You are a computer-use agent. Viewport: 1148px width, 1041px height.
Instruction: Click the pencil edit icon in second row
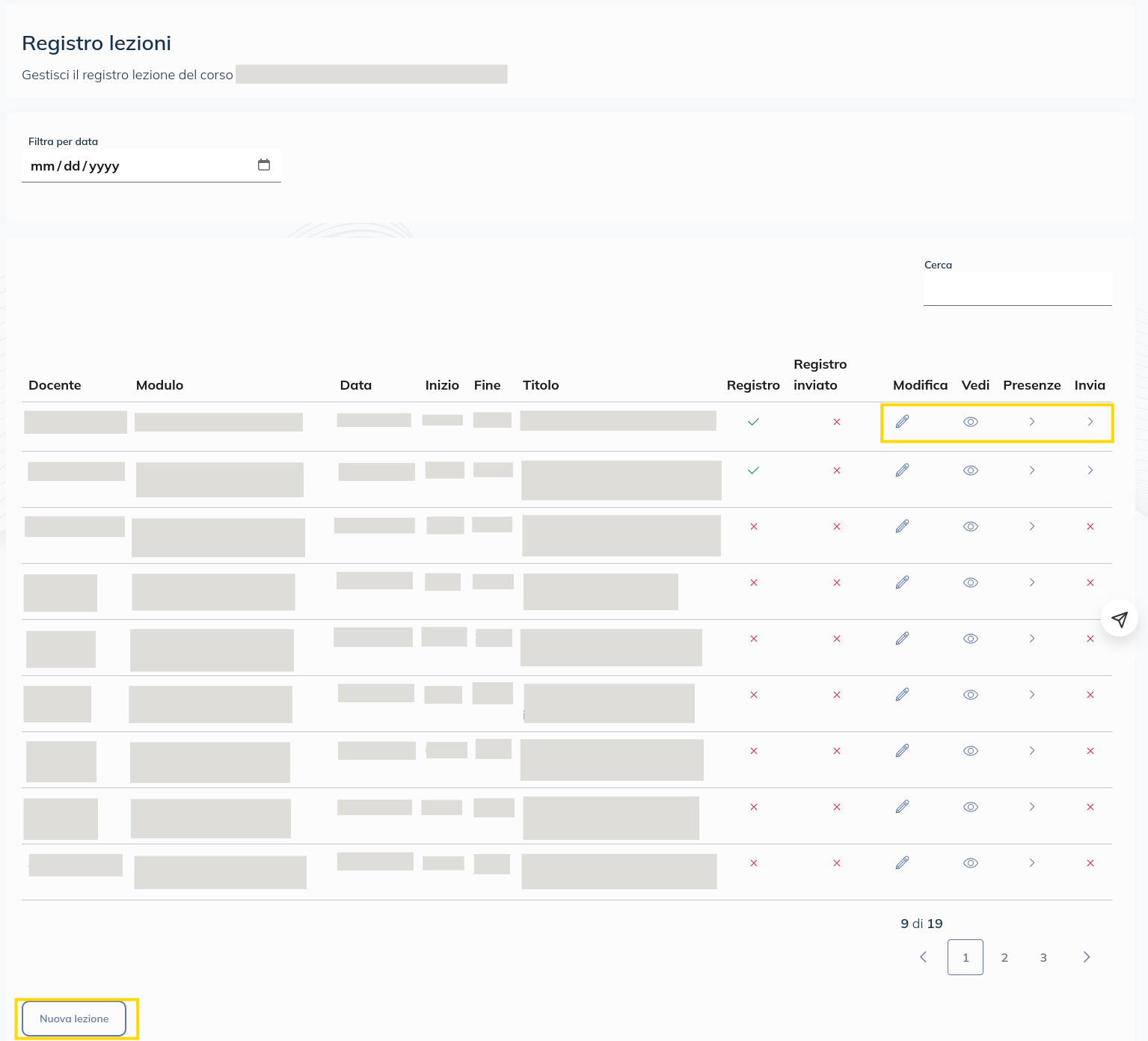tap(902, 470)
